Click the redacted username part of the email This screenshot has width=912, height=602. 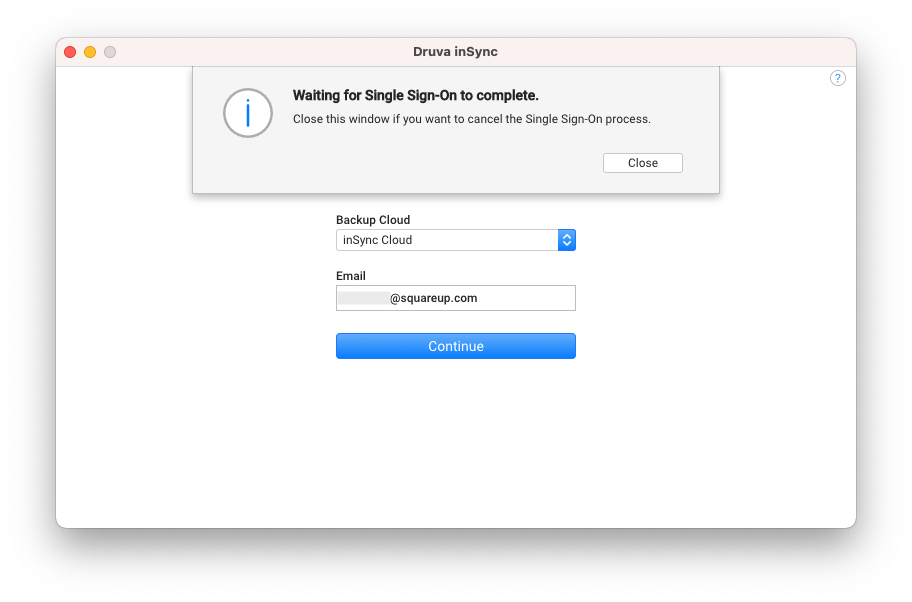pyautogui.click(x=364, y=298)
